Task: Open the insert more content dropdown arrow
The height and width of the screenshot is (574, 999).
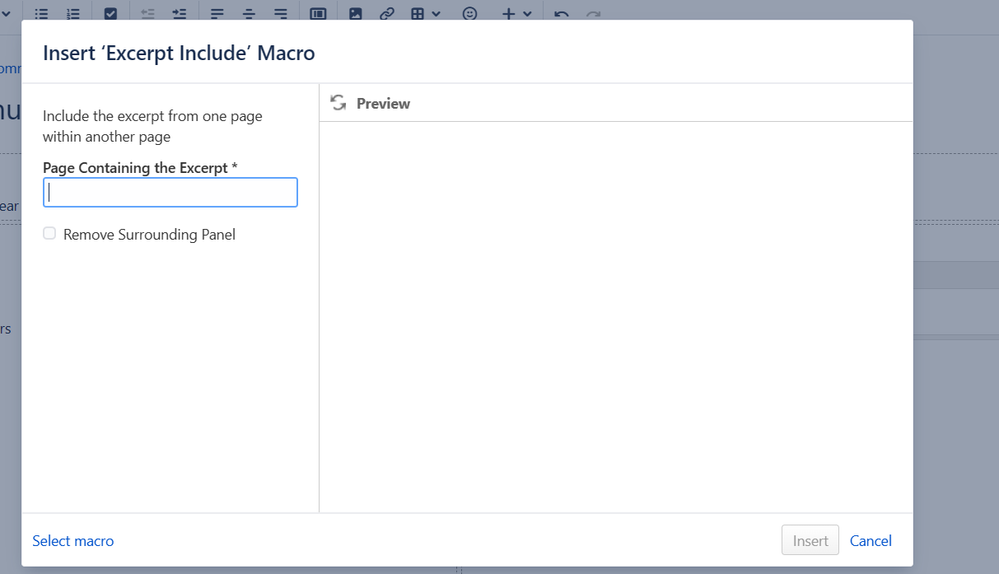Action: click(528, 13)
